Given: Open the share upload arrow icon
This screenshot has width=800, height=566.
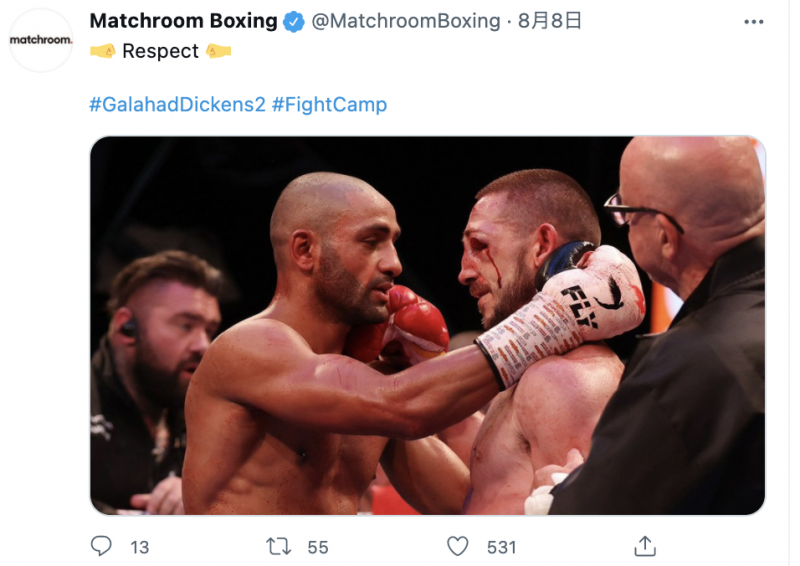Looking at the screenshot, I should tap(645, 546).
